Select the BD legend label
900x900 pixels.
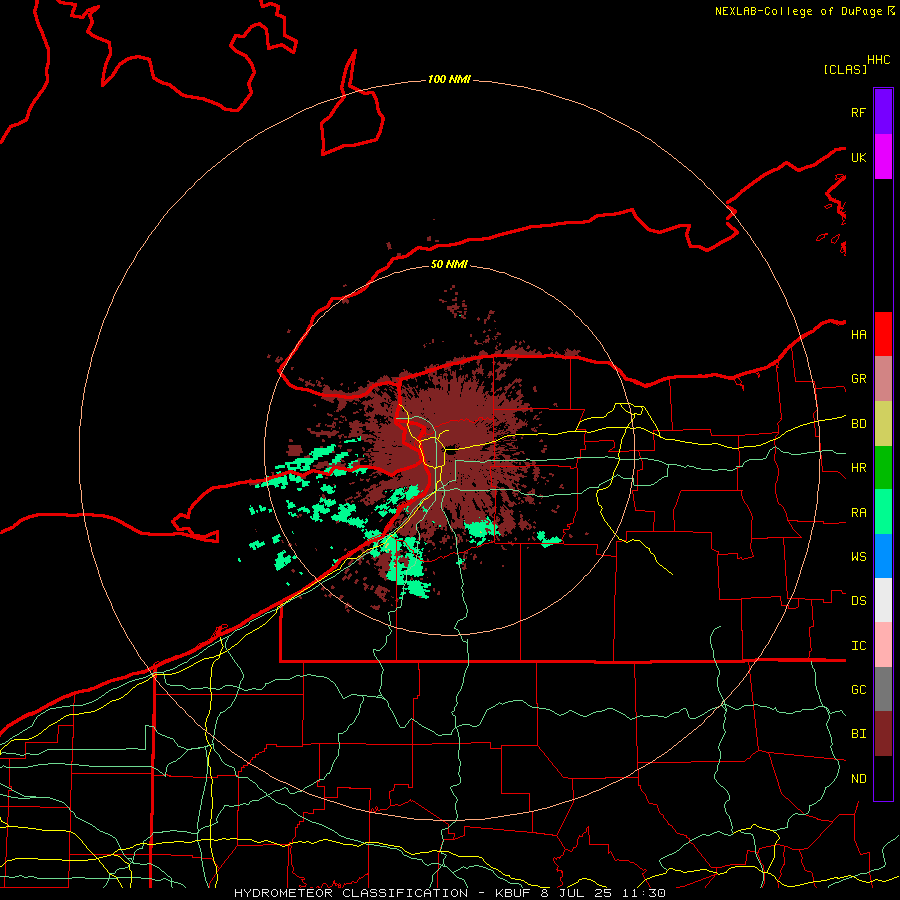(x=858, y=424)
